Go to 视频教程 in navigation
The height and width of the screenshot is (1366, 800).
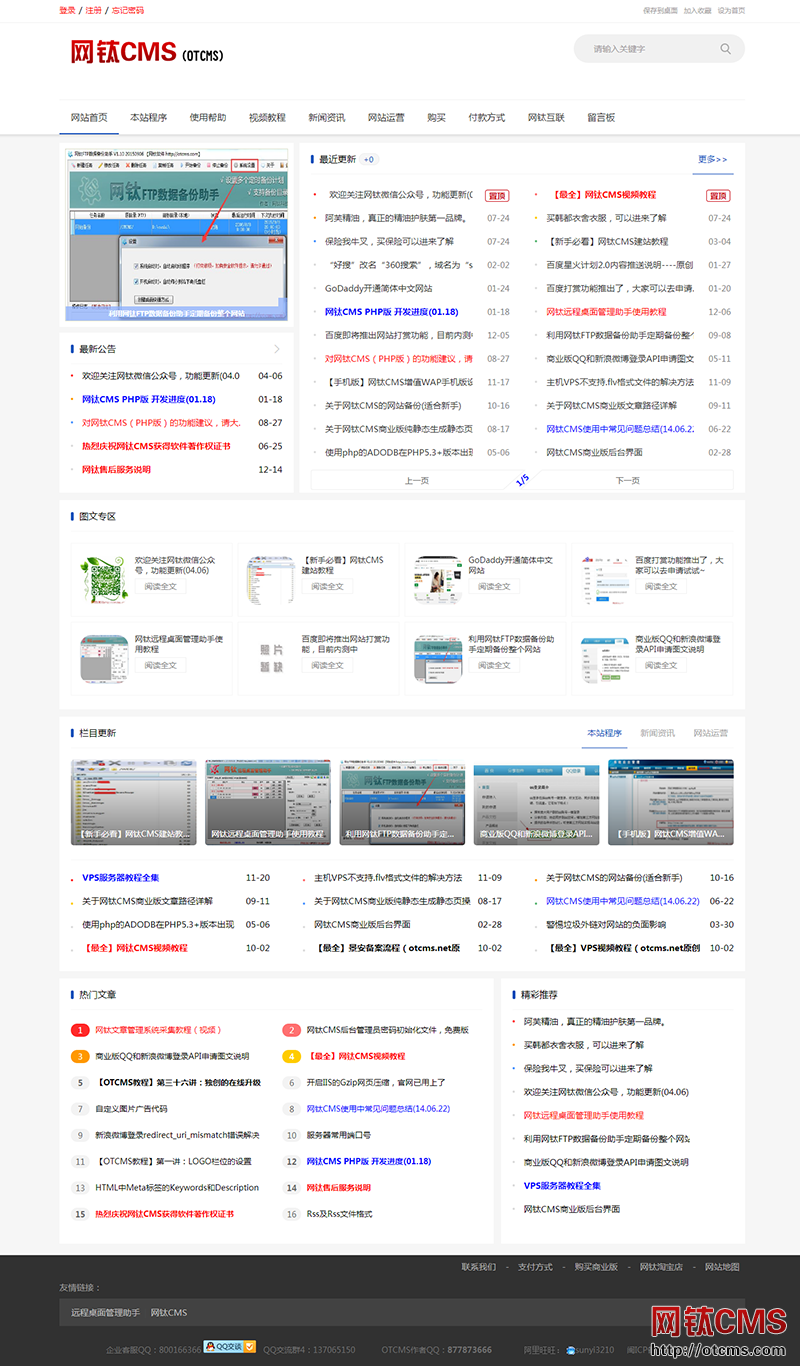pos(267,117)
